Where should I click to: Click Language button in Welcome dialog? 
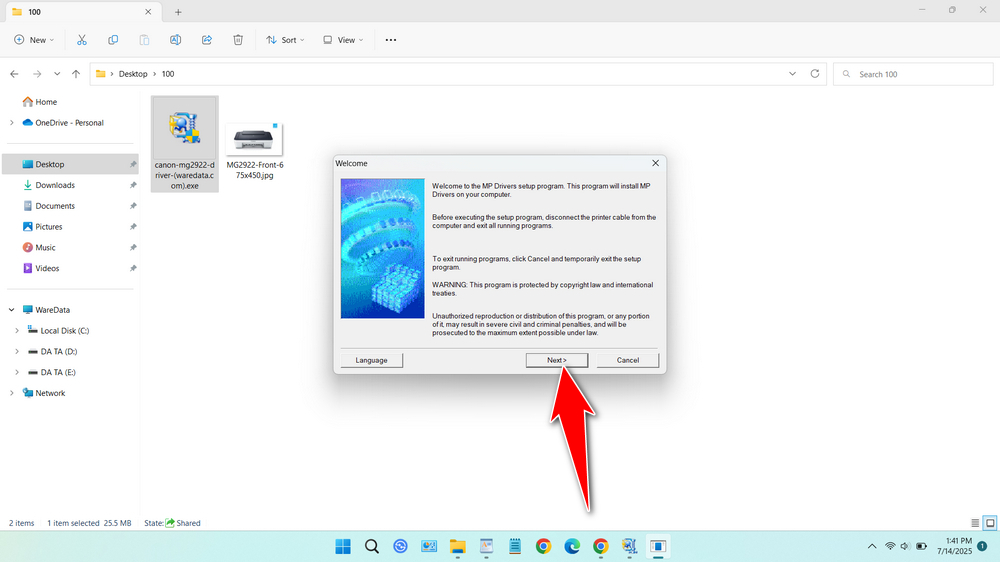point(371,360)
